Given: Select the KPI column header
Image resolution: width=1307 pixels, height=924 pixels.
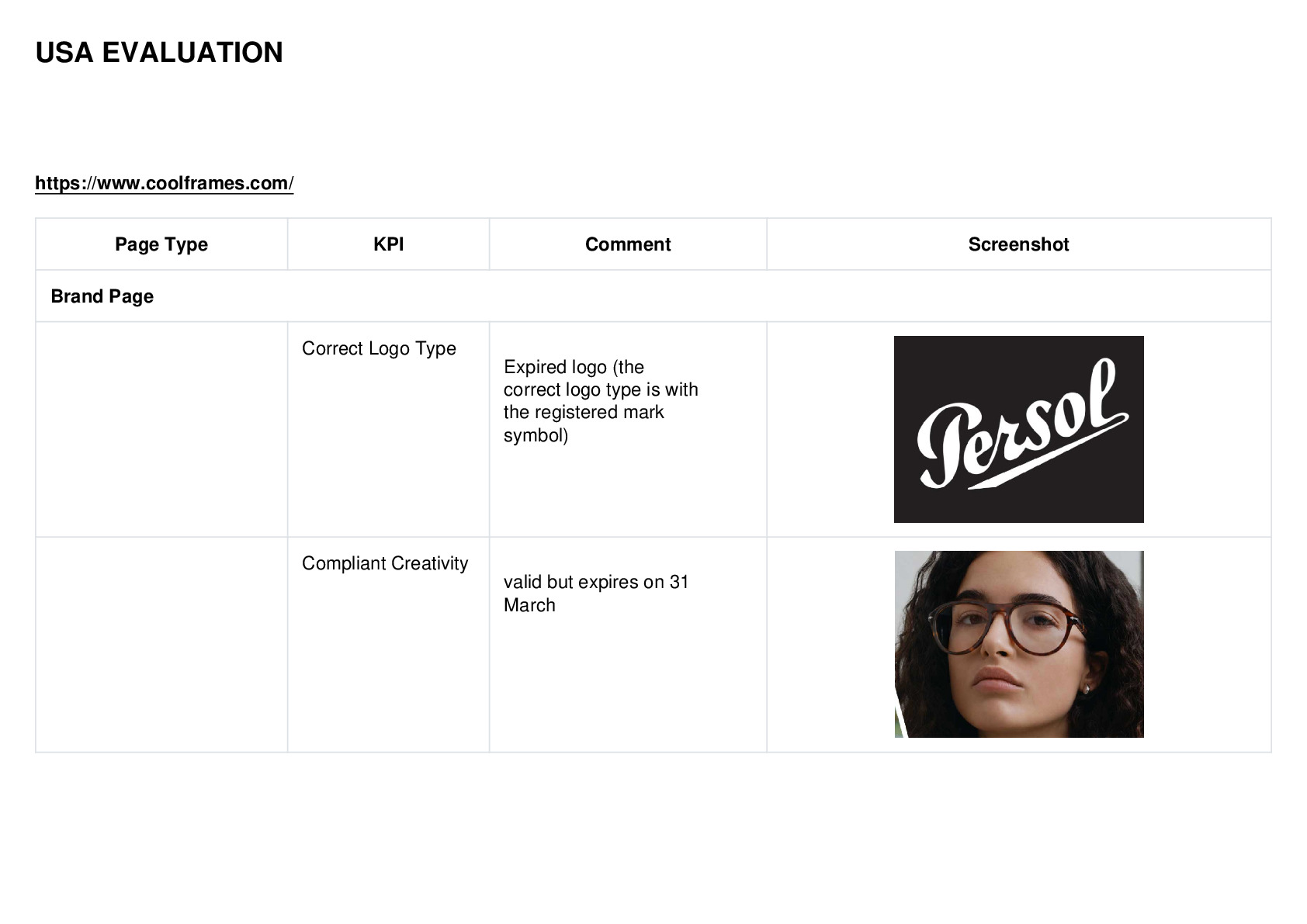Looking at the screenshot, I should click(x=388, y=244).
